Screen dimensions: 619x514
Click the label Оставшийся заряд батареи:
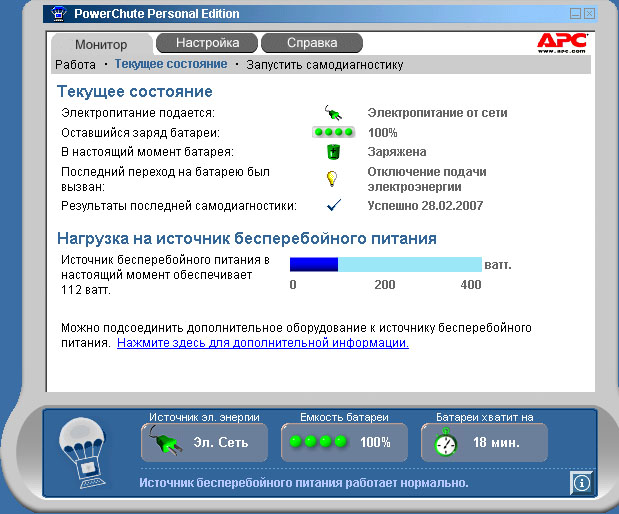pyautogui.click(x=140, y=133)
